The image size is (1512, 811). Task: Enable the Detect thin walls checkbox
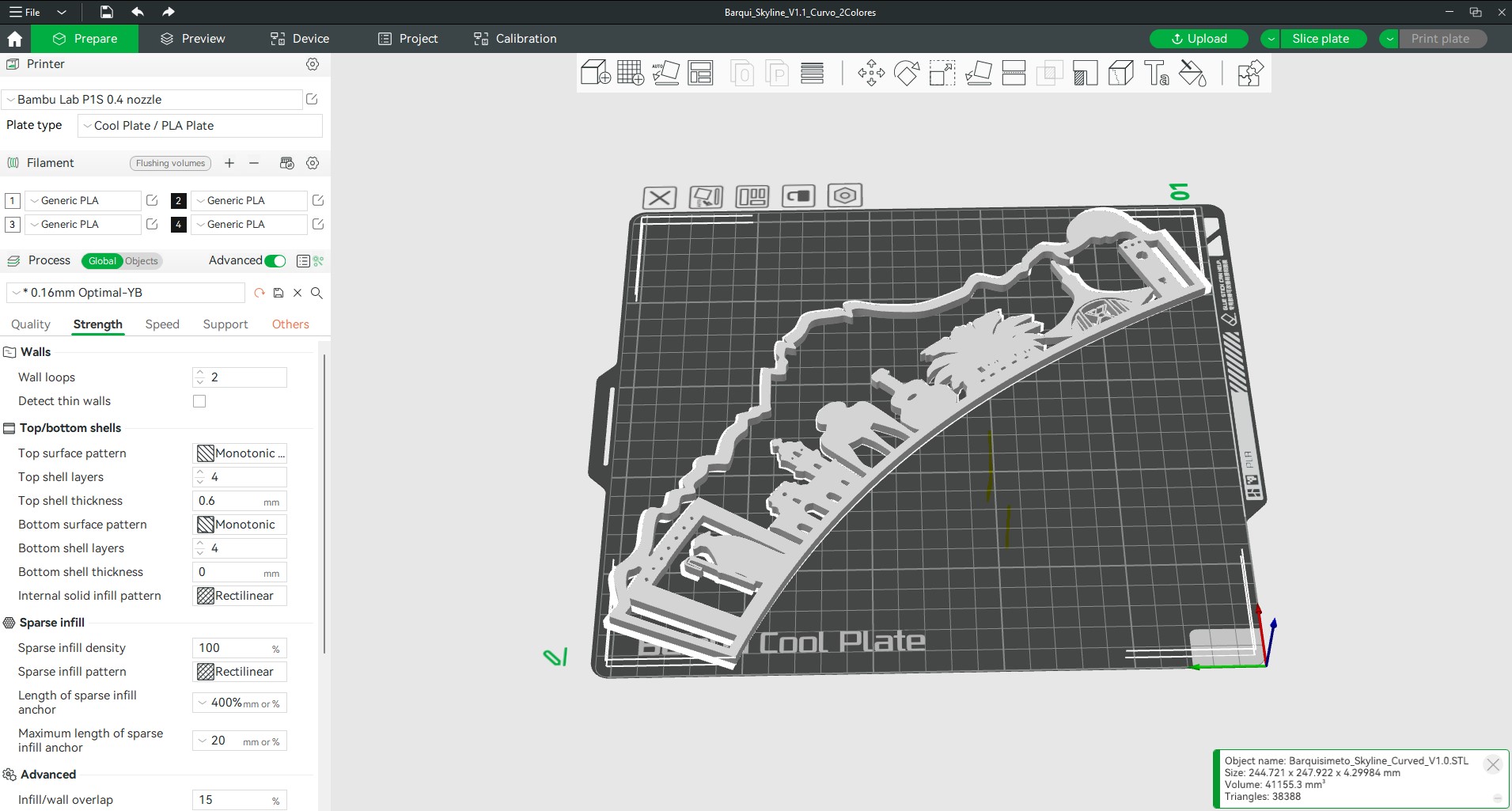tap(199, 401)
